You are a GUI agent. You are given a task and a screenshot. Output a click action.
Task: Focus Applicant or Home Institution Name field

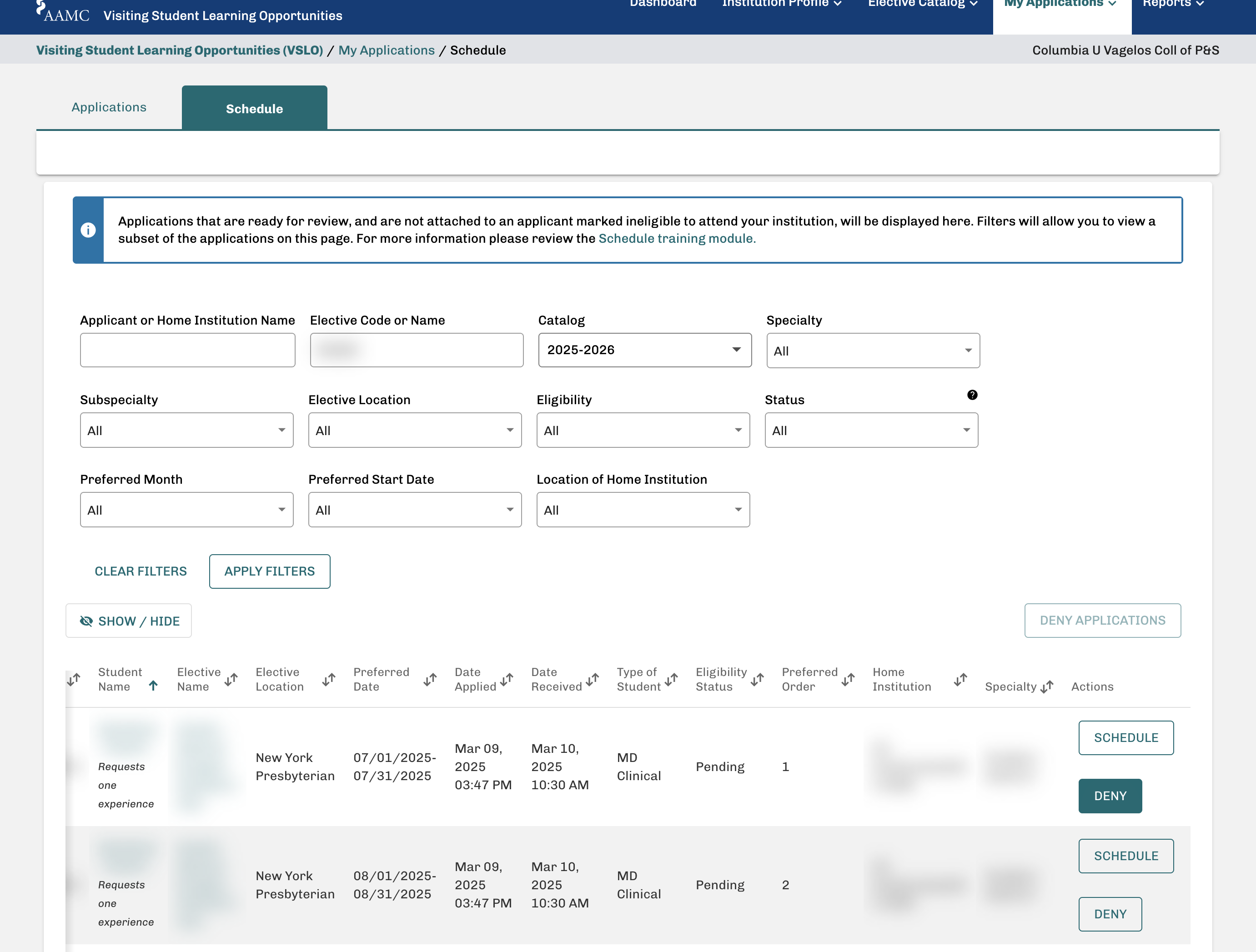pyautogui.click(x=188, y=350)
